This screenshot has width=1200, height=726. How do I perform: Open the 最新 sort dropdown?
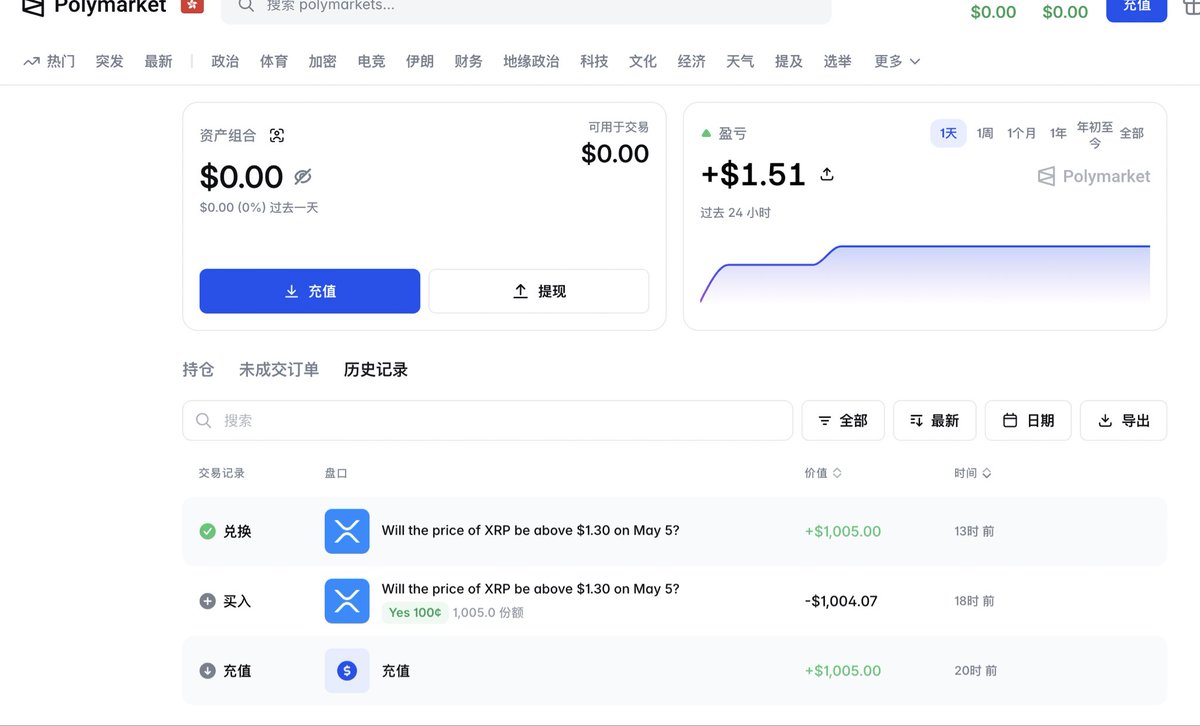pos(934,421)
